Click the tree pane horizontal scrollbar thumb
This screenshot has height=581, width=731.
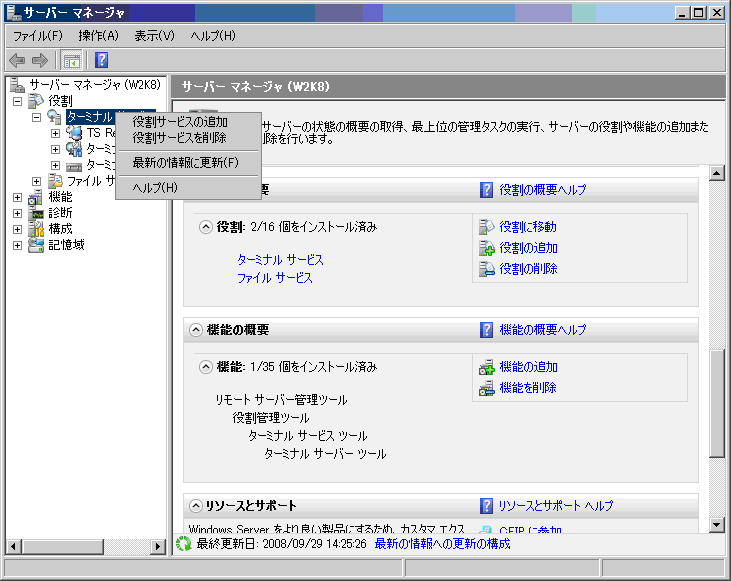pos(62,546)
